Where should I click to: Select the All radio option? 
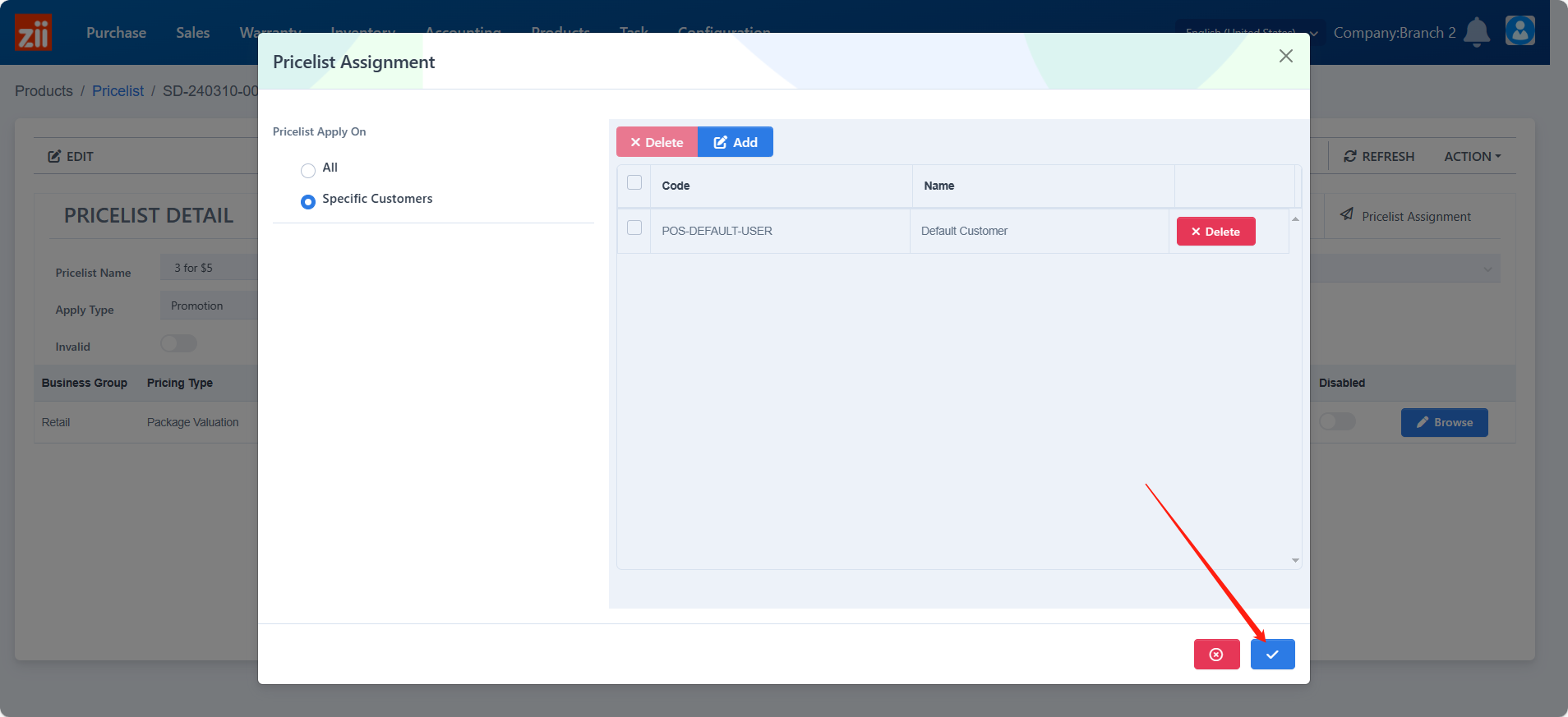point(308,171)
